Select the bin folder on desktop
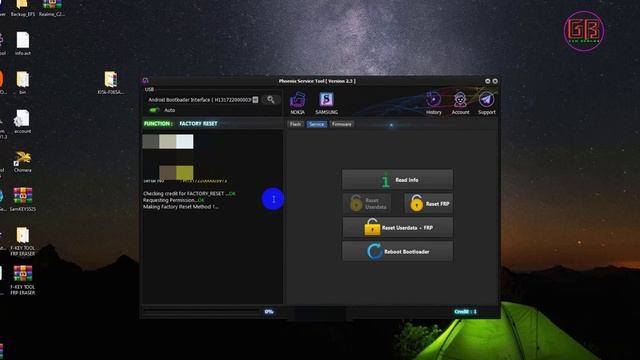 (x=23, y=83)
